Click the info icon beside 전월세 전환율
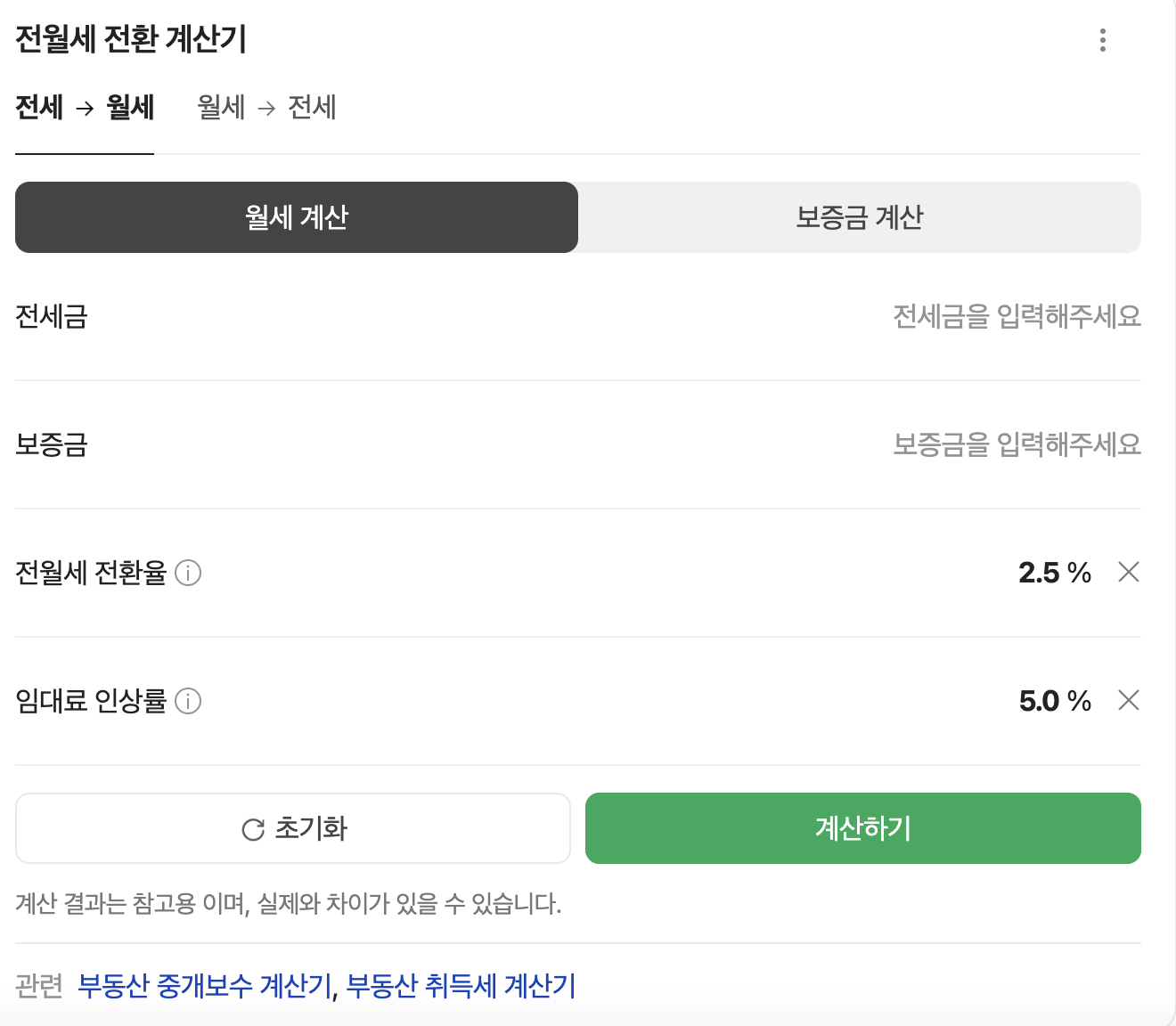1176x1026 pixels. pos(188,574)
